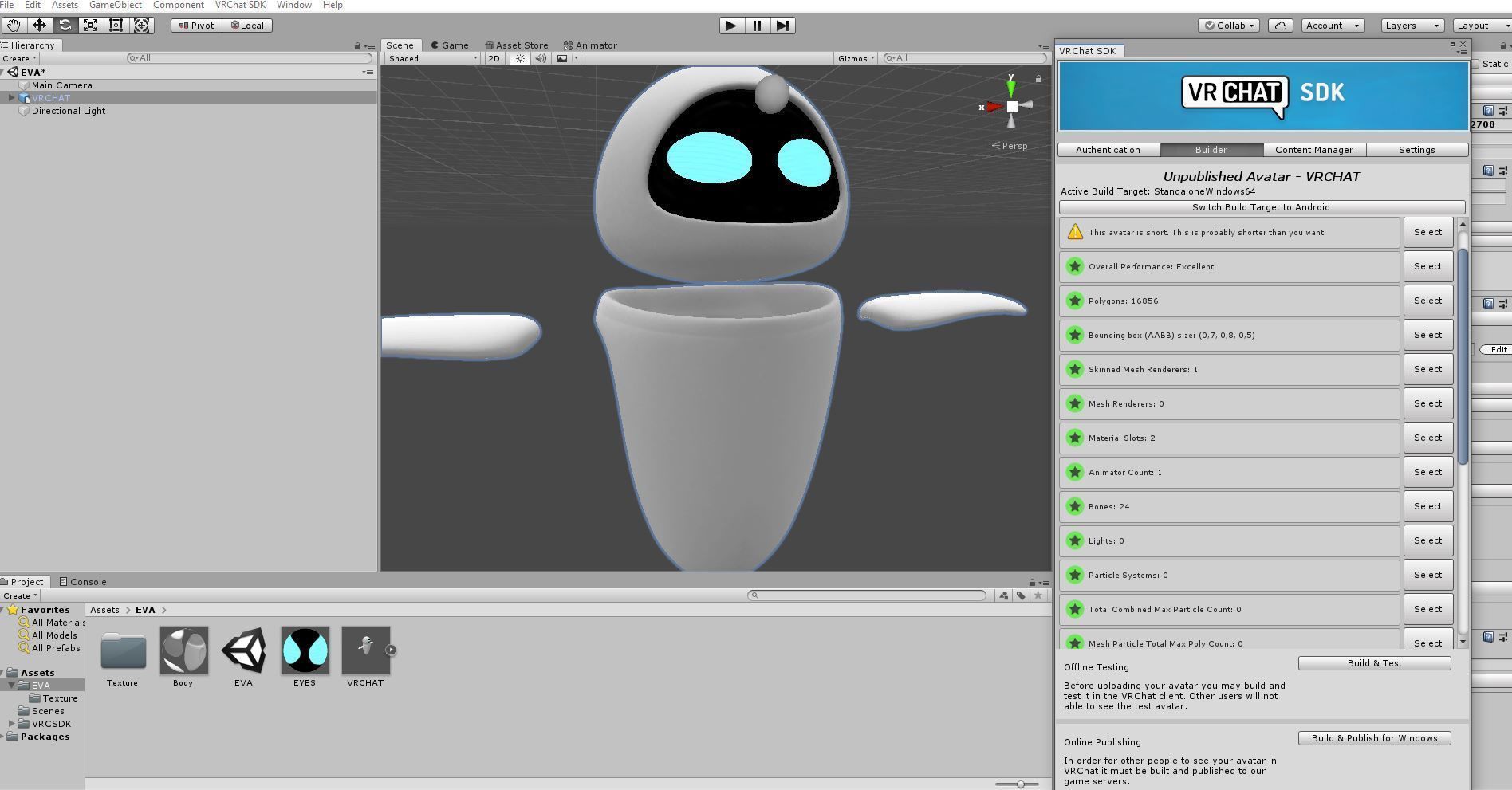The image size is (1512, 790).
Task: Open Hierarchy Create dropdown
Action: click(x=19, y=58)
